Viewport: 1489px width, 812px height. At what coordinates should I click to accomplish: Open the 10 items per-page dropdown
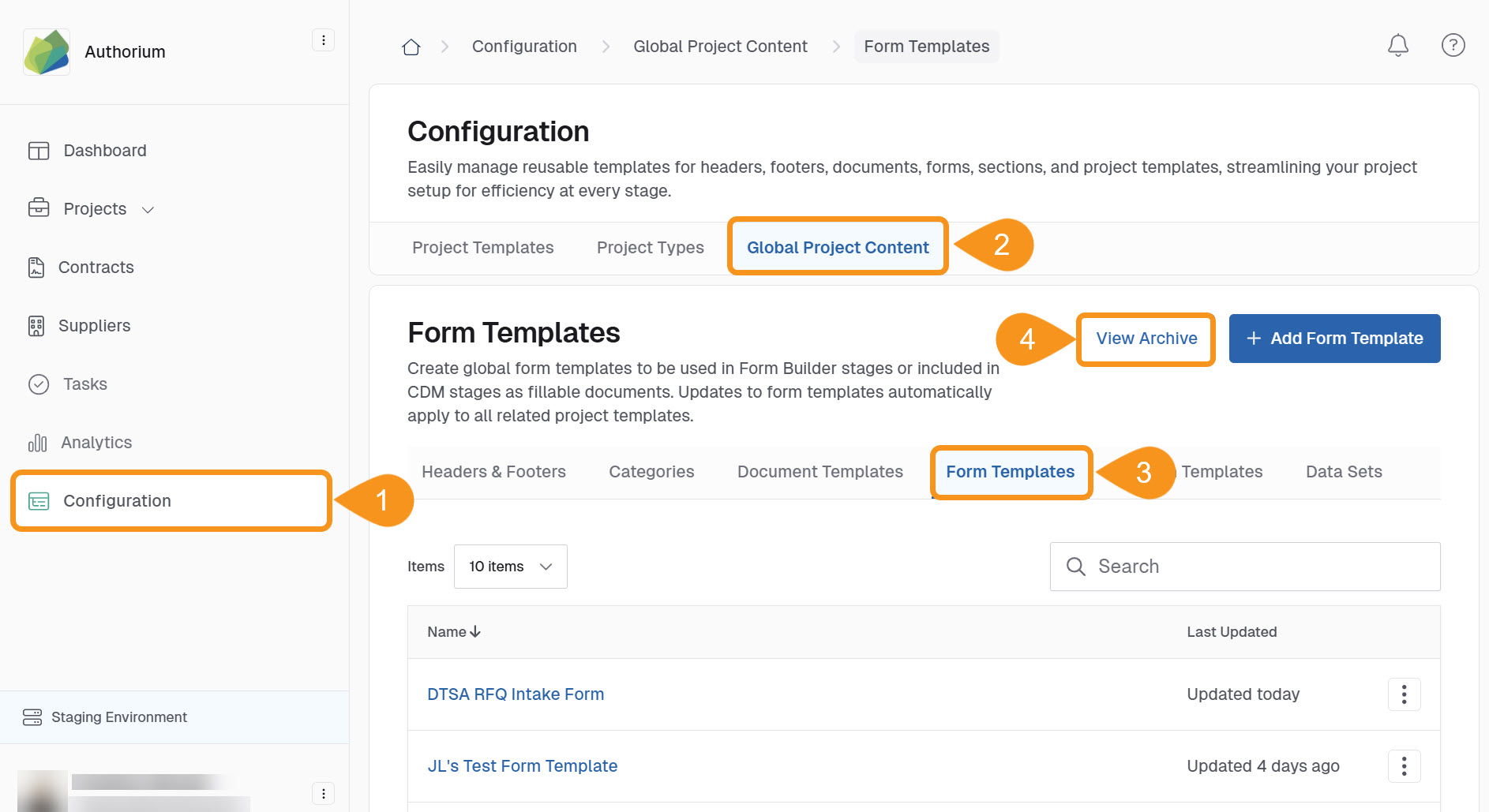510,566
